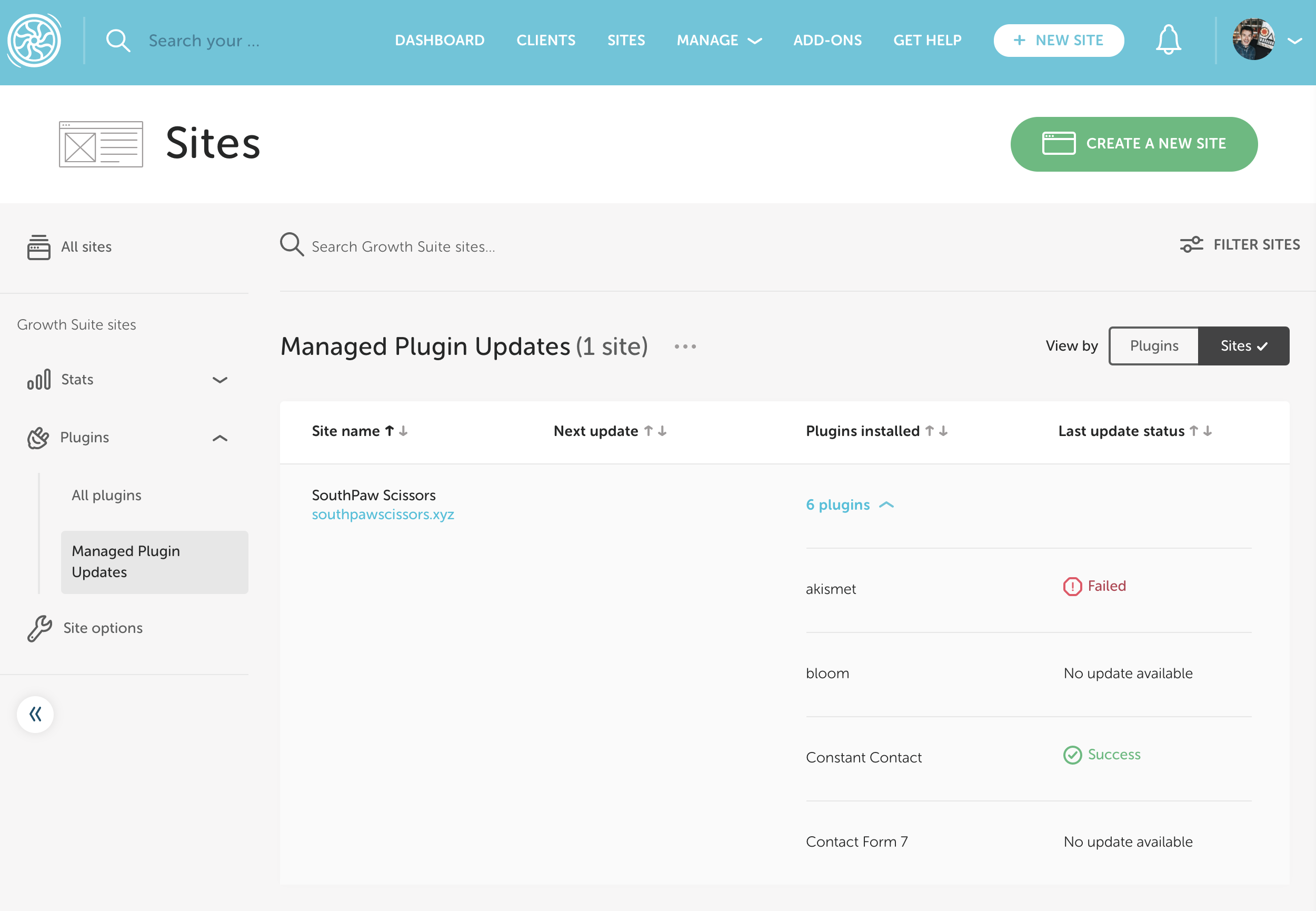This screenshot has width=1316, height=911.
Task: Click the top search magnifier icon
Action: coord(118,41)
